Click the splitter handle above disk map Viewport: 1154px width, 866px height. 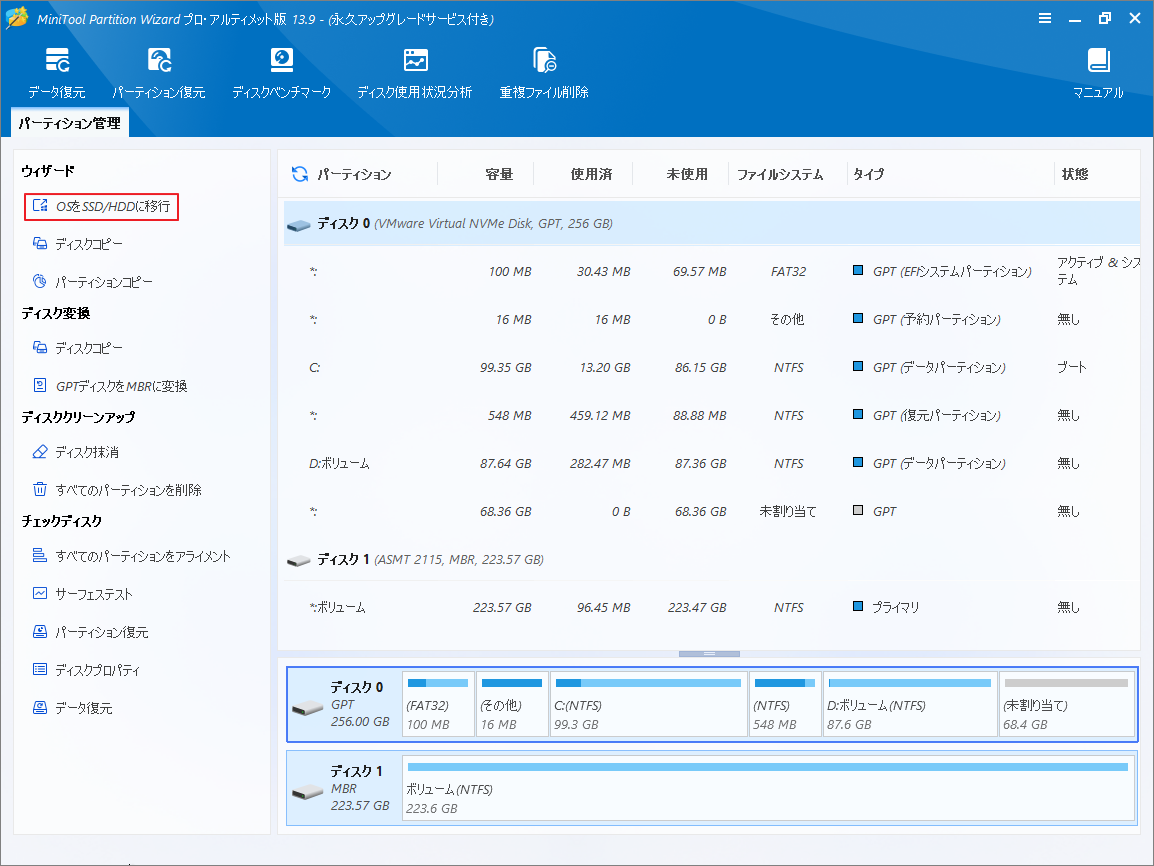709,654
